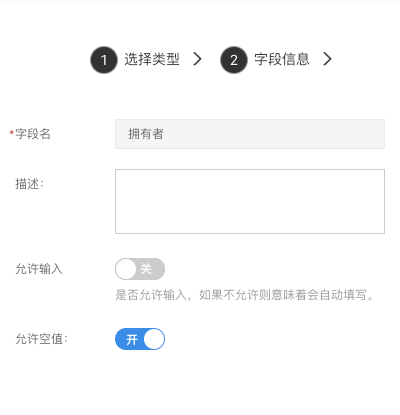Image resolution: width=400 pixels, height=415 pixels.
Task: Click the 允许空值 label
Action: 41,339
